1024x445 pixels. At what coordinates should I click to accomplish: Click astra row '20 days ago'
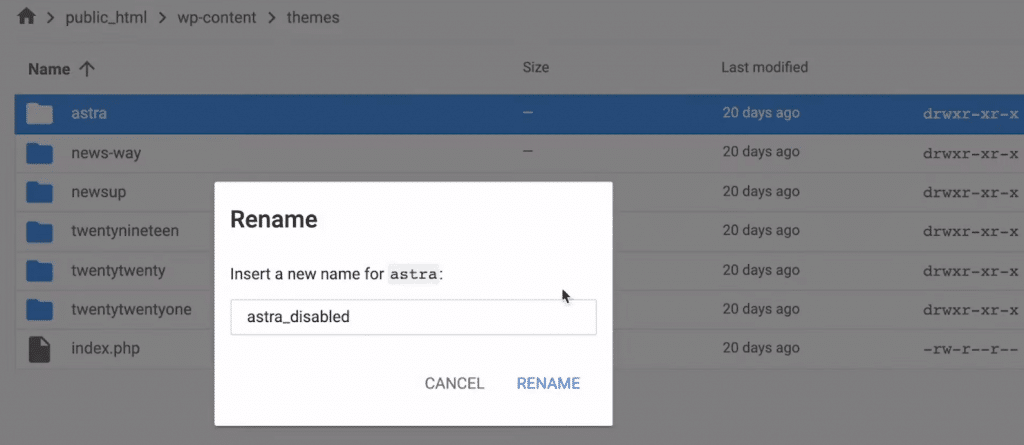point(761,113)
